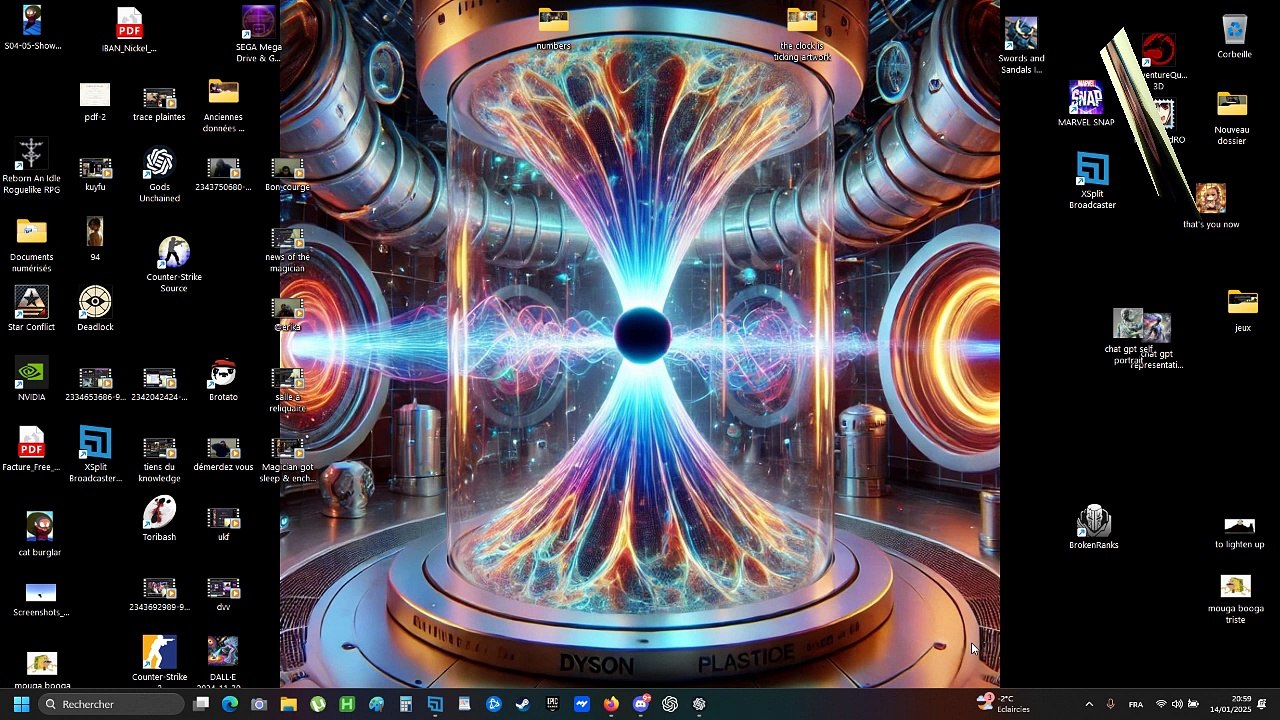Image resolution: width=1280 pixels, height=720 pixels.
Task: Open uTorrent from the taskbar
Action: [x=318, y=704]
